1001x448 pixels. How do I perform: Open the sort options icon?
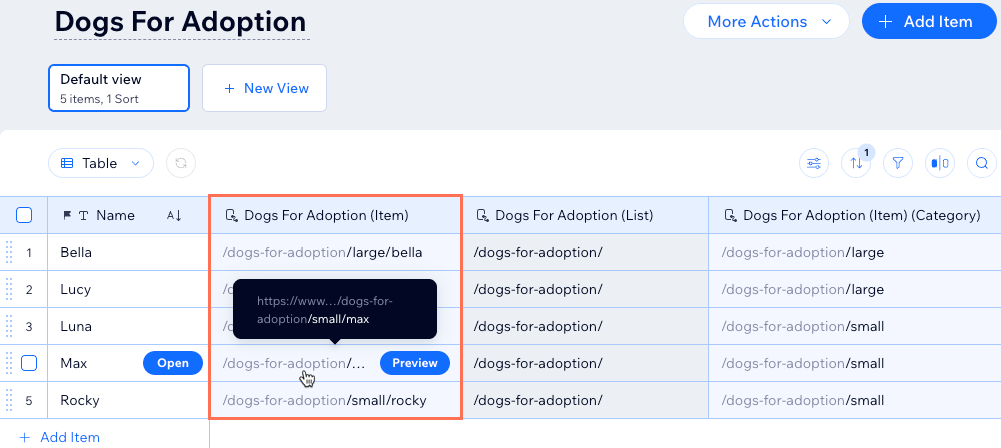856,163
